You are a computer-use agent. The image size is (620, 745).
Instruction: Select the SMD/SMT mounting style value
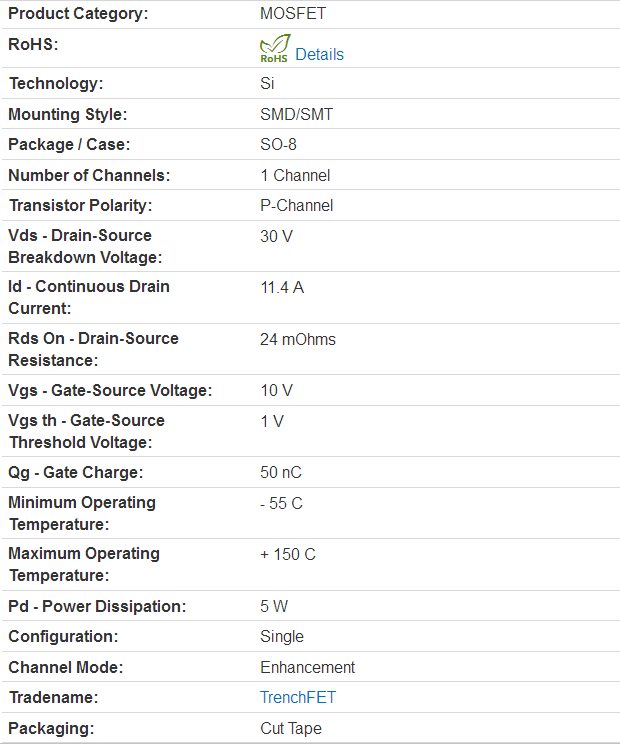click(x=296, y=115)
